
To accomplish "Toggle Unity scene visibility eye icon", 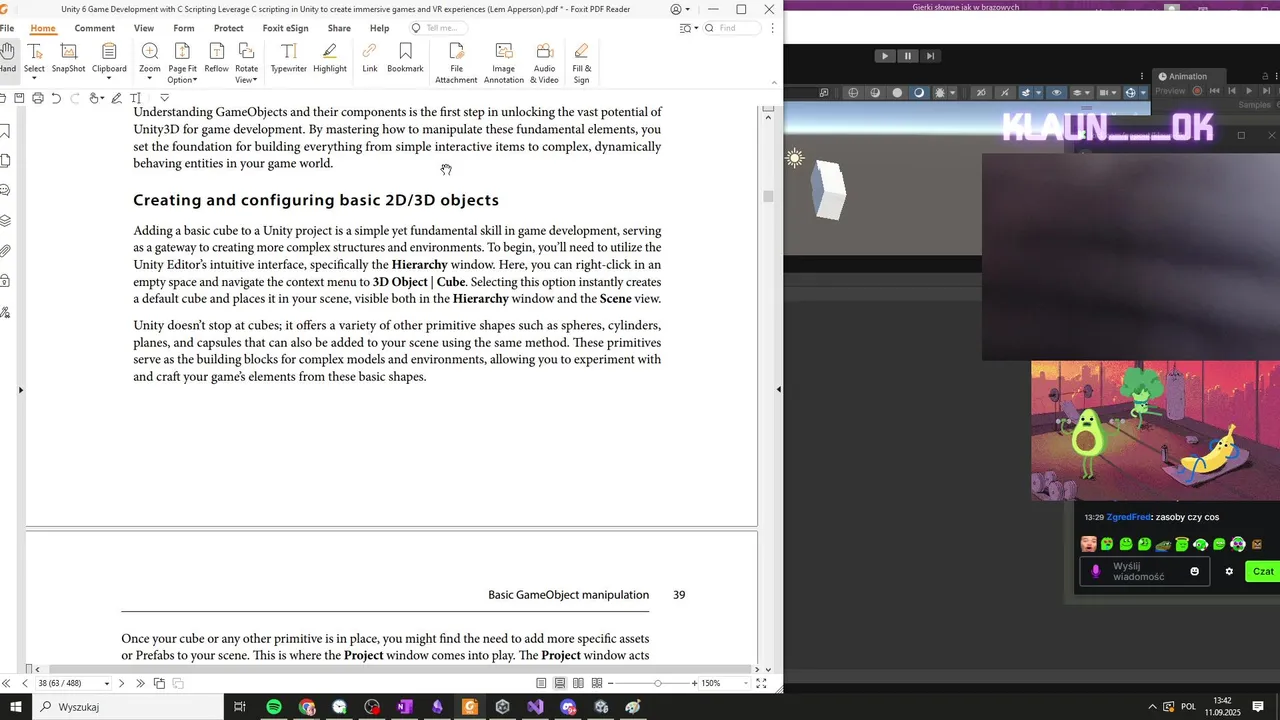I will [x=1057, y=93].
